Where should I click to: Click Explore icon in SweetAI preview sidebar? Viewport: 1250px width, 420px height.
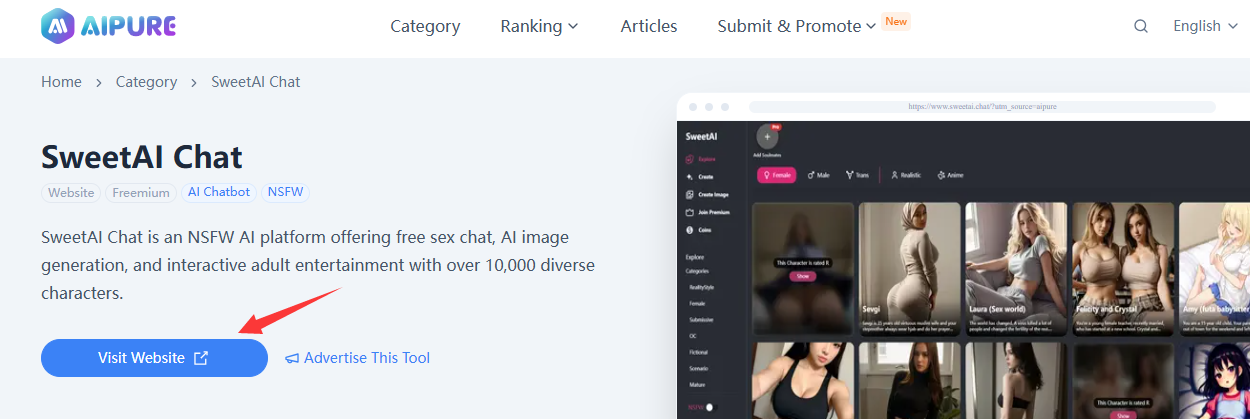(x=689, y=159)
